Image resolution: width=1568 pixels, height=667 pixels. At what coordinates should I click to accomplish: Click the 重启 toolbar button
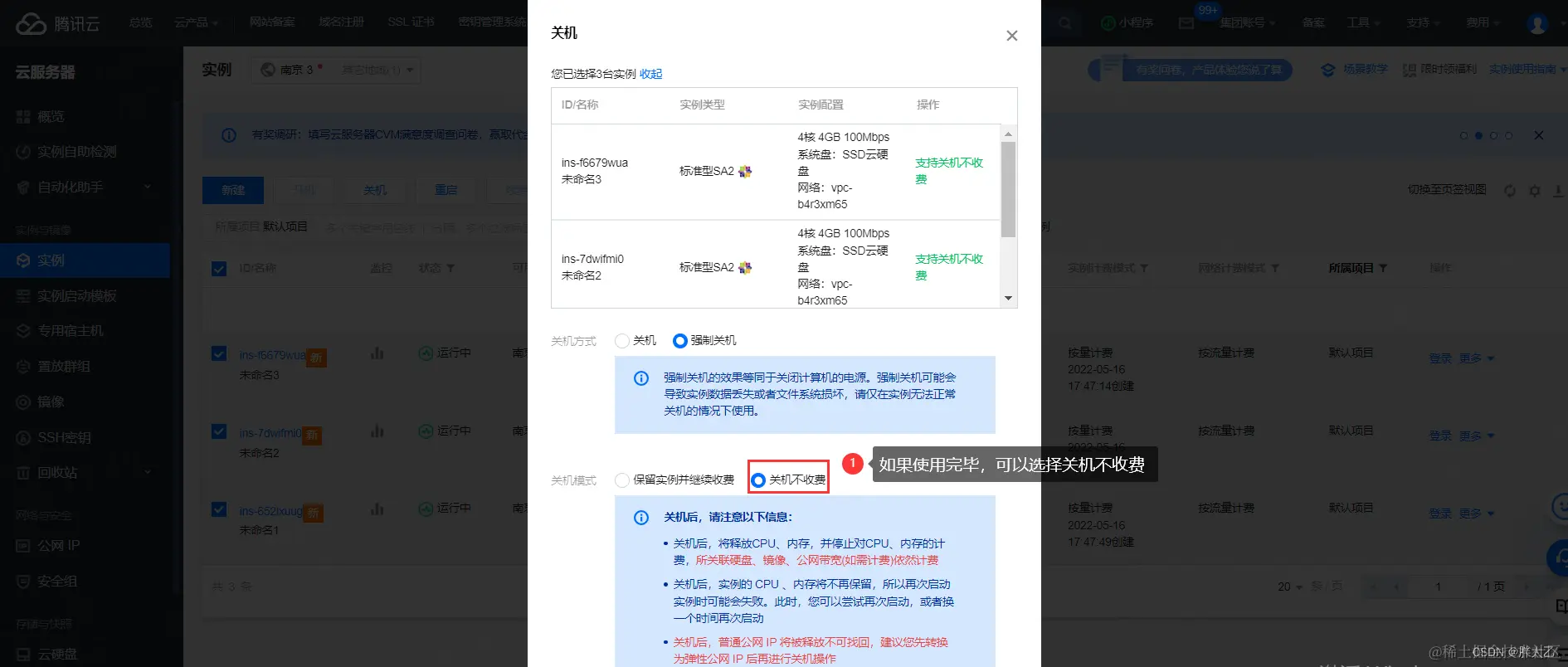(446, 190)
